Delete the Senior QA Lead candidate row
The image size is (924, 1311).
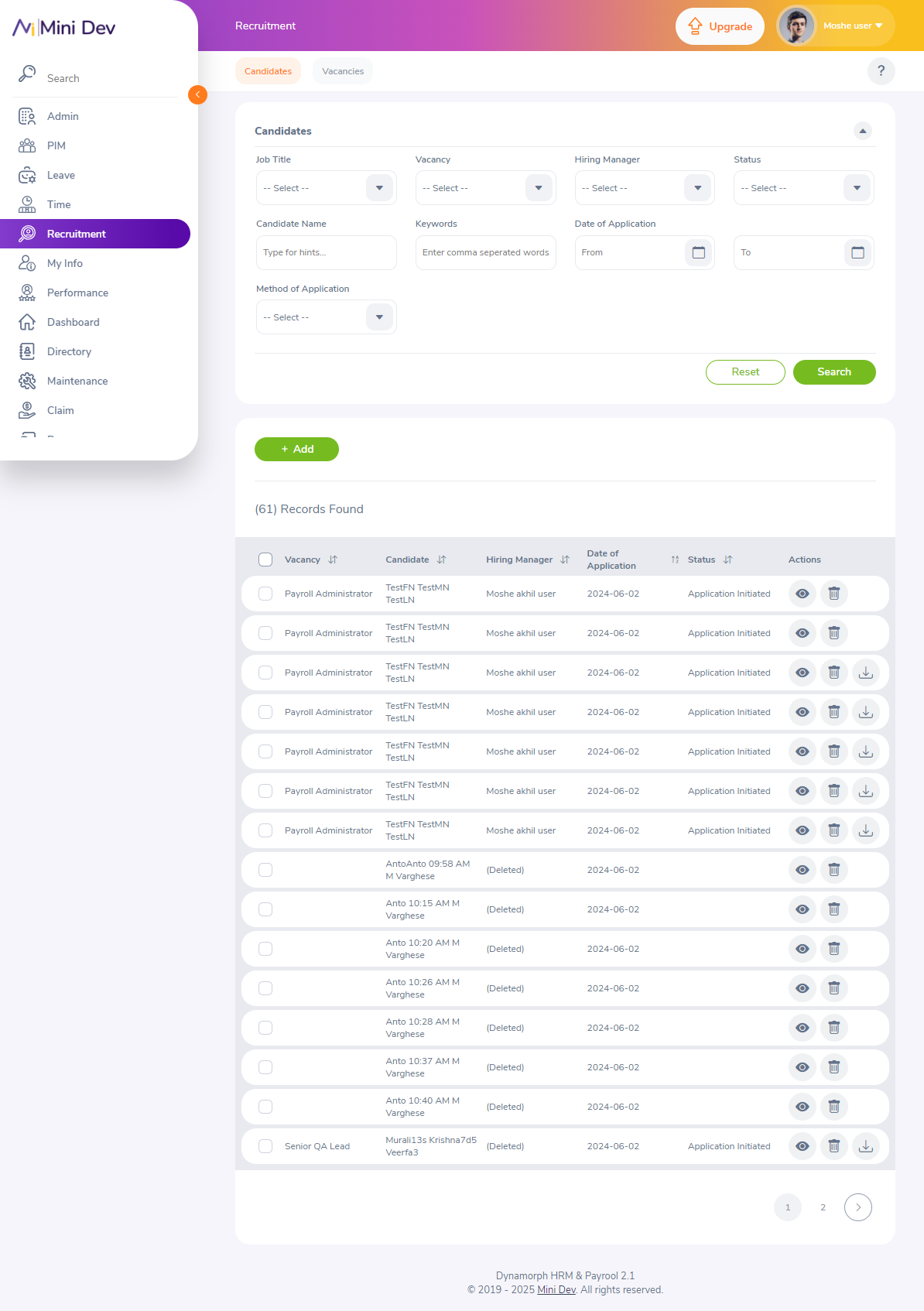tap(833, 1146)
